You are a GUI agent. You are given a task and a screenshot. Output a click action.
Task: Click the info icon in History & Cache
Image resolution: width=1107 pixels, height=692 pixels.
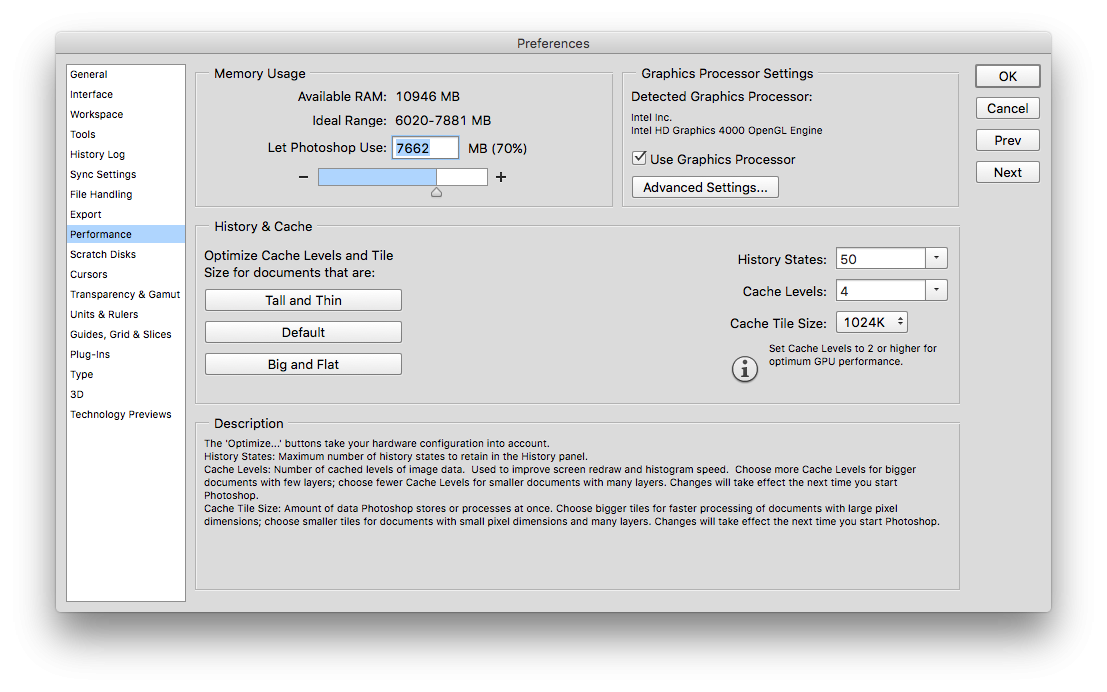coord(744,369)
